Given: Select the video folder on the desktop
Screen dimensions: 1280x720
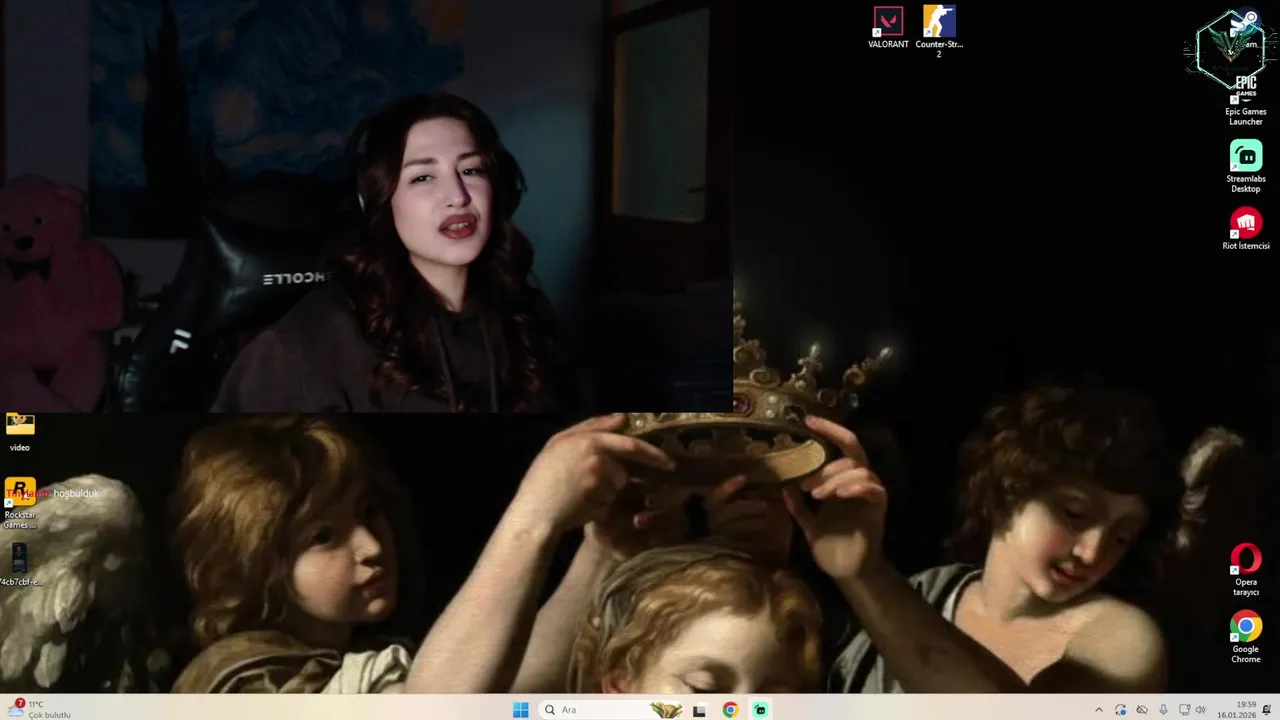Looking at the screenshot, I should pos(20,432).
